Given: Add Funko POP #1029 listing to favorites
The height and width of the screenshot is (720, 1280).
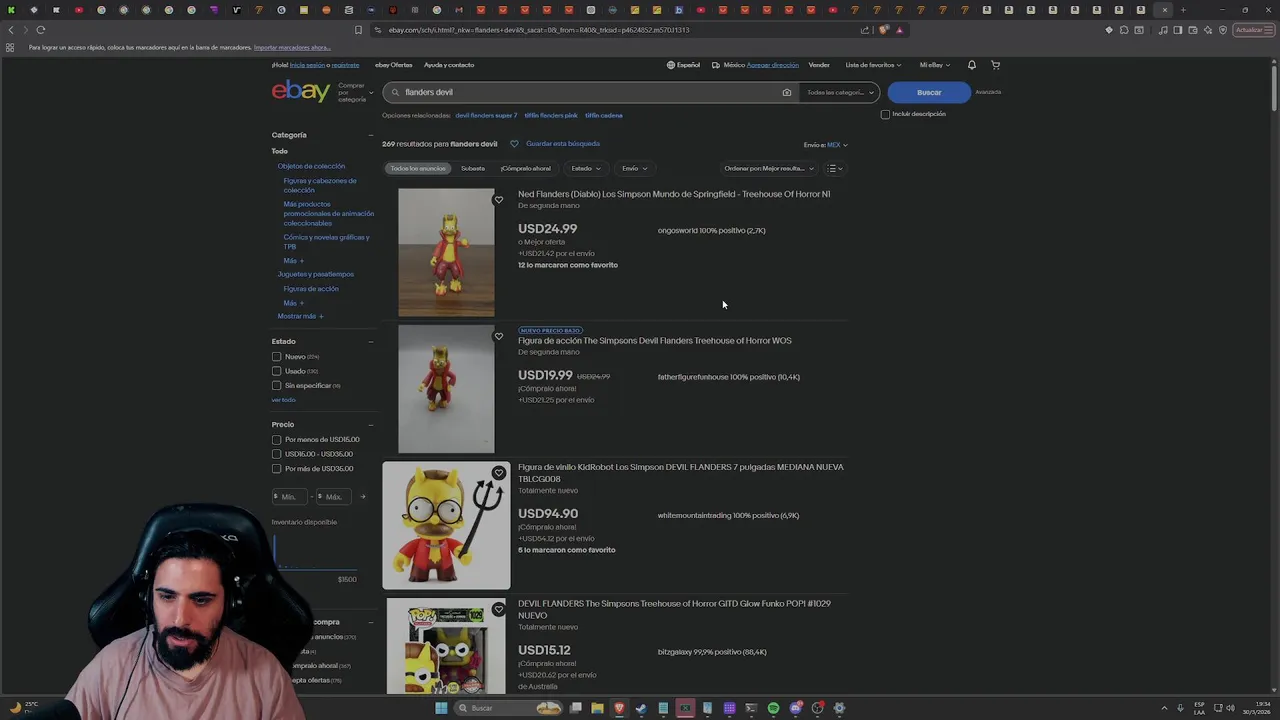Looking at the screenshot, I should coord(498,609).
